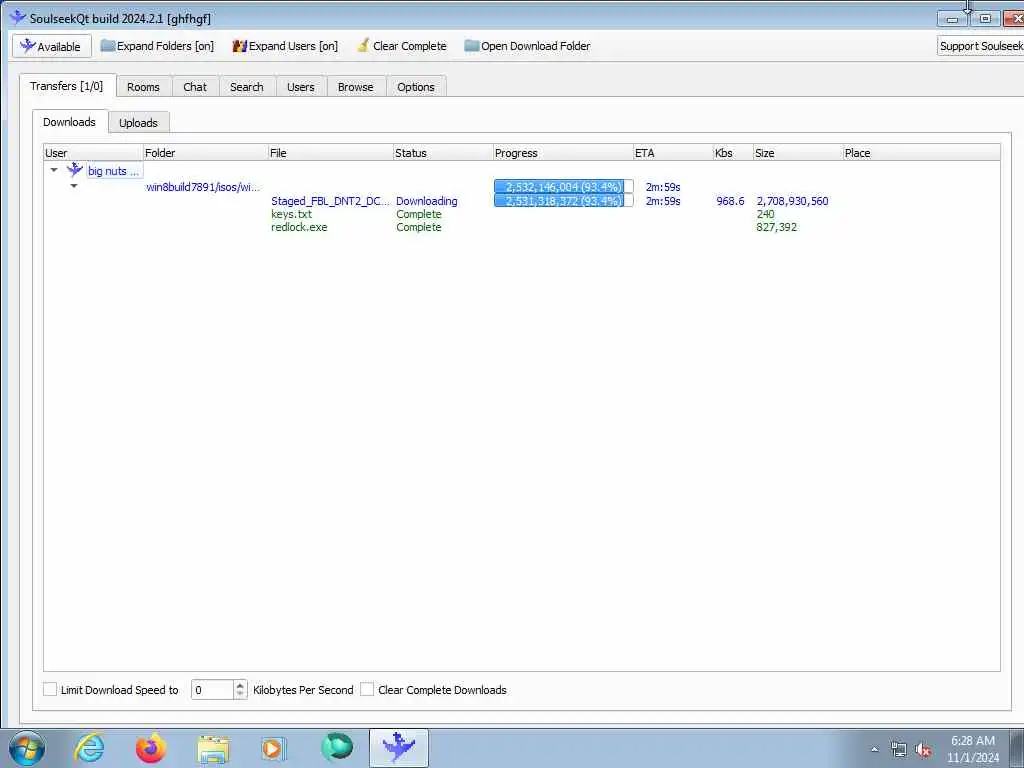The image size is (1024, 768).
Task: Enable Clear Complete Downloads checkbox
Action: [367, 689]
